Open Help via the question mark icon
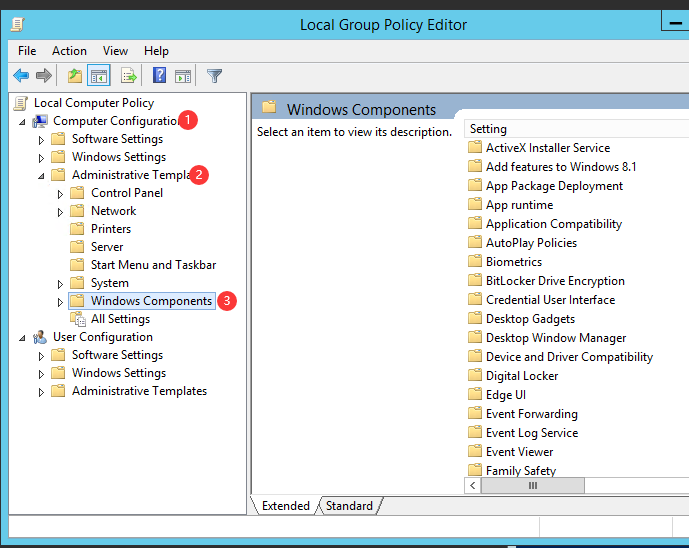689x548 pixels. tap(159, 75)
